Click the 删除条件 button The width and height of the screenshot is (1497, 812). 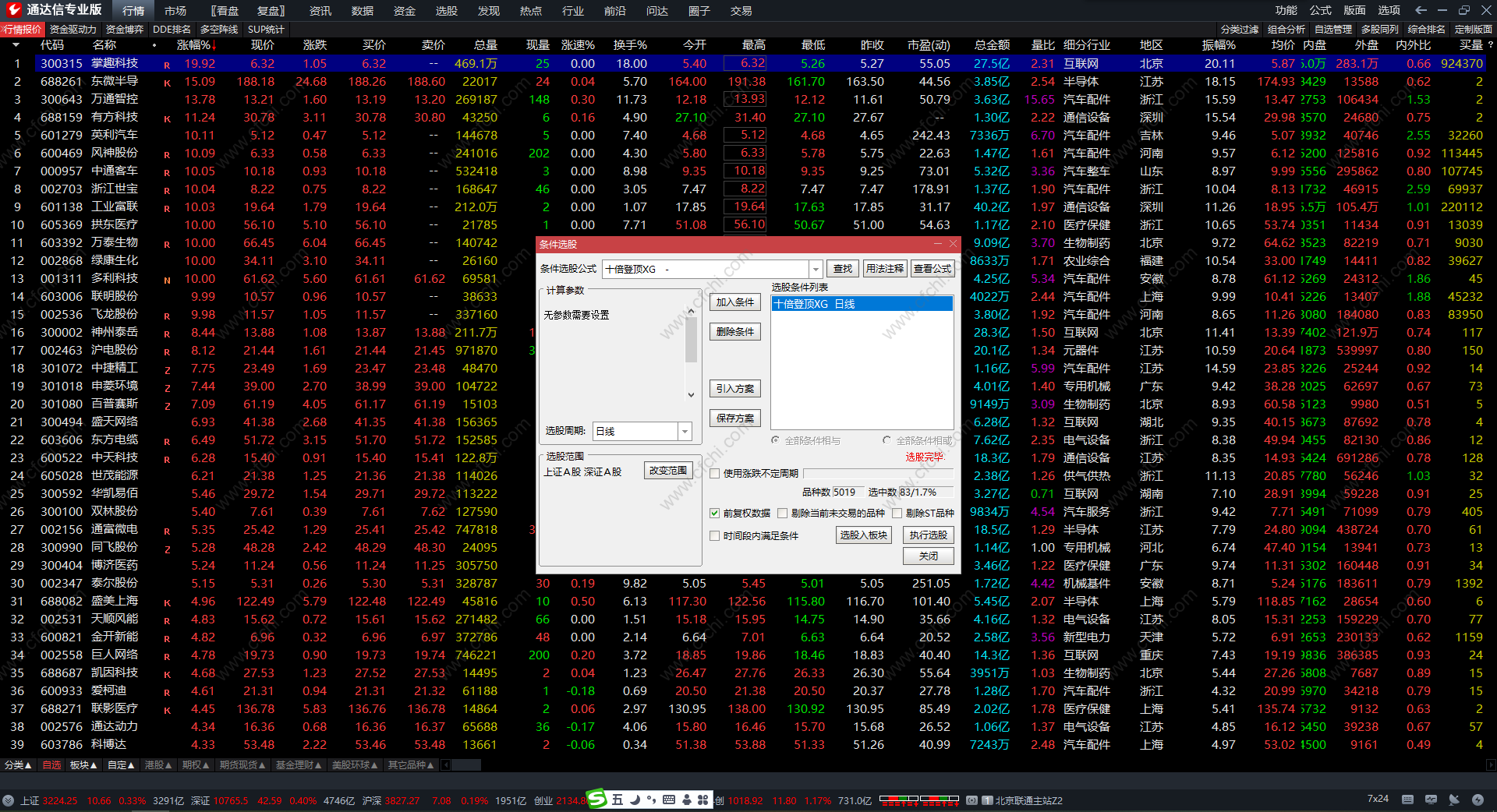pos(734,331)
